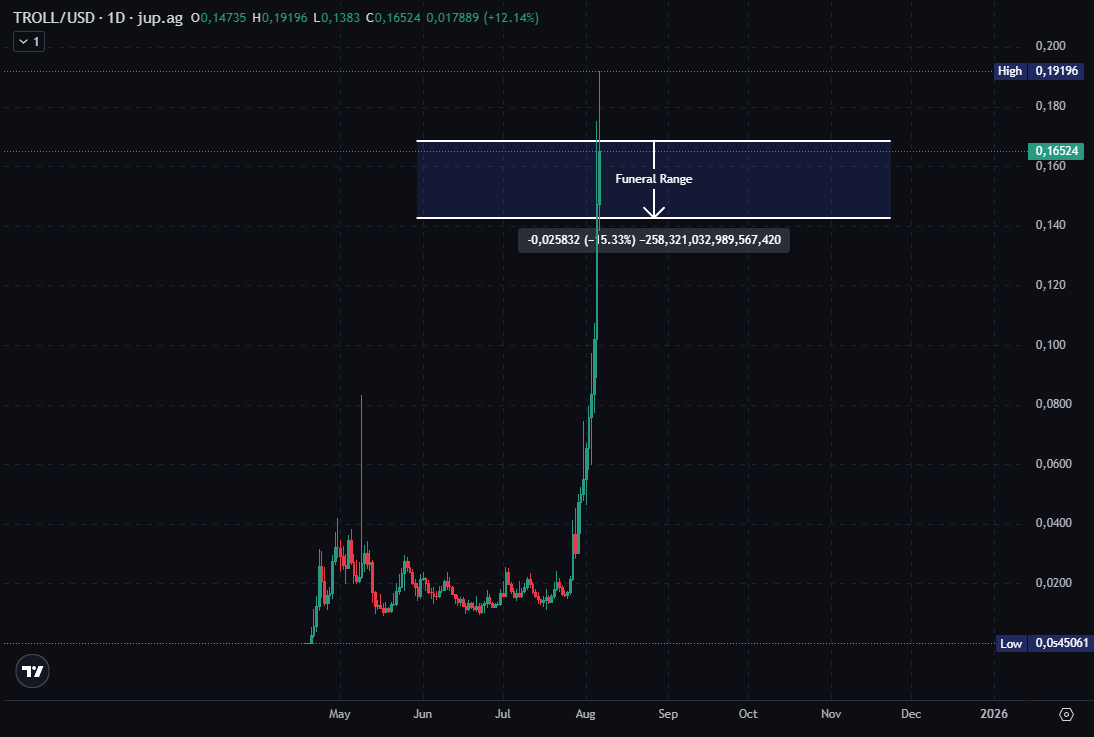
Task: Click the 0,0200 price axis label
Action: click(1054, 583)
